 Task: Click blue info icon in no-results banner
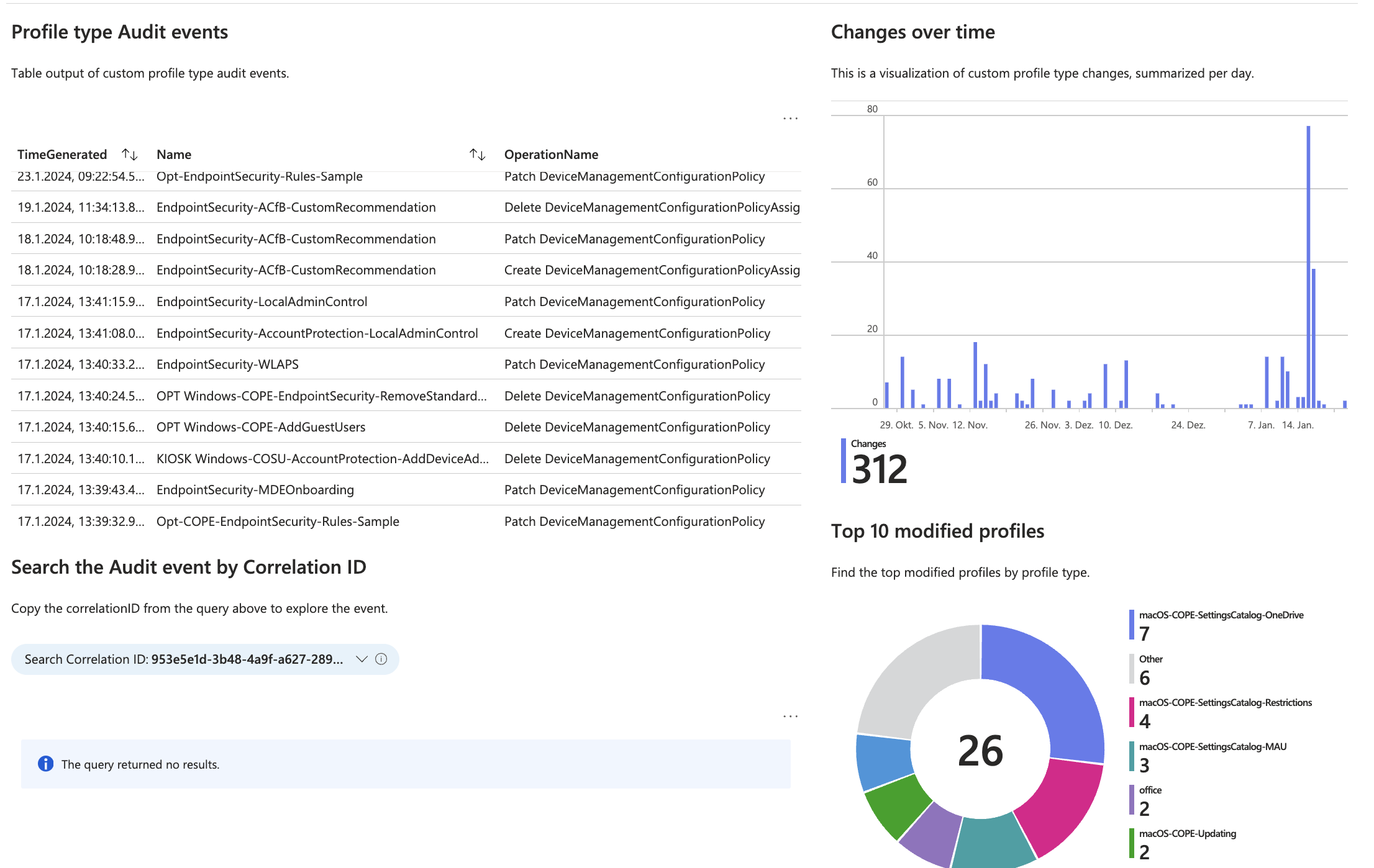45,764
